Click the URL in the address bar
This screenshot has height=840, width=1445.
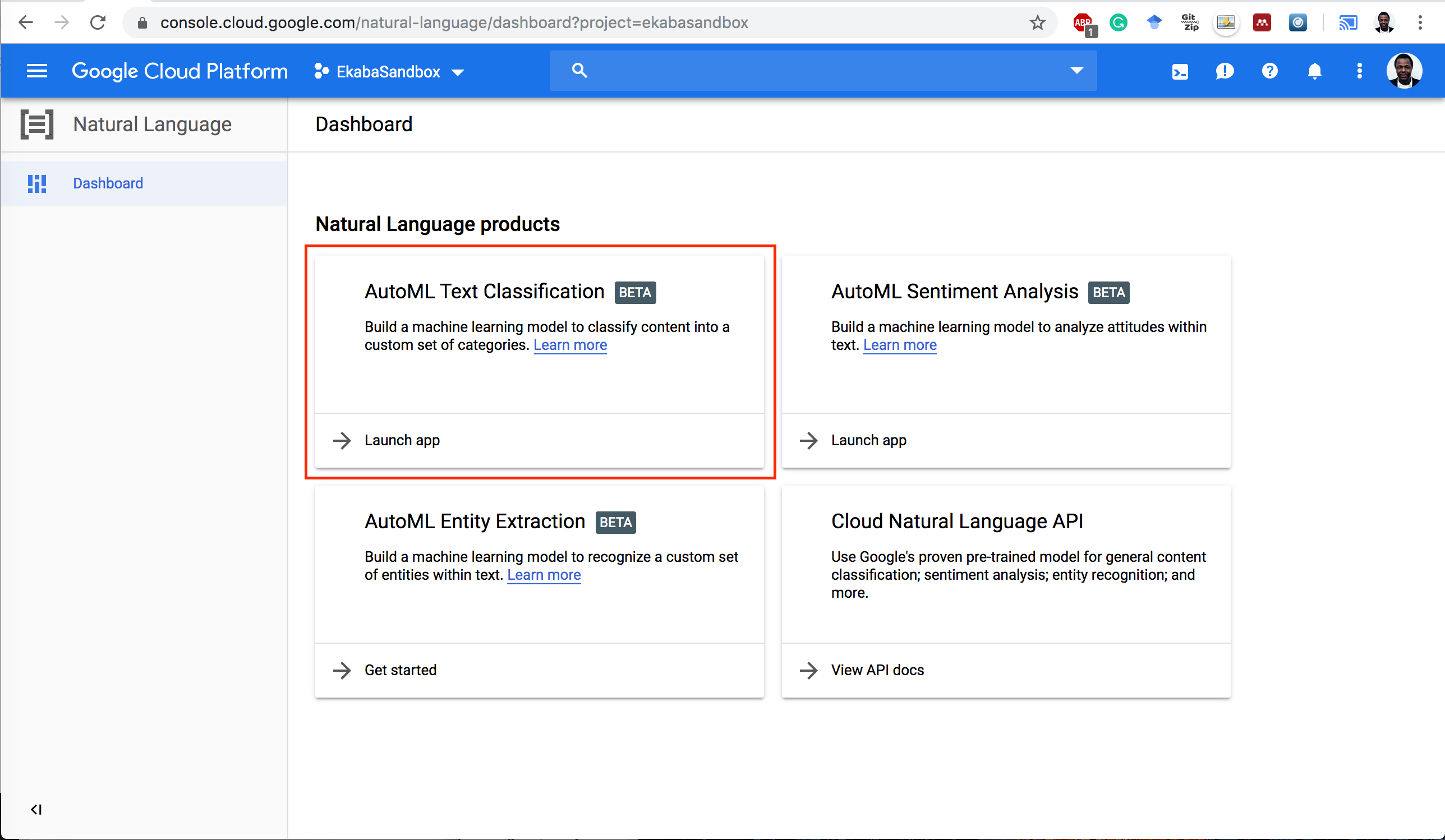454,22
